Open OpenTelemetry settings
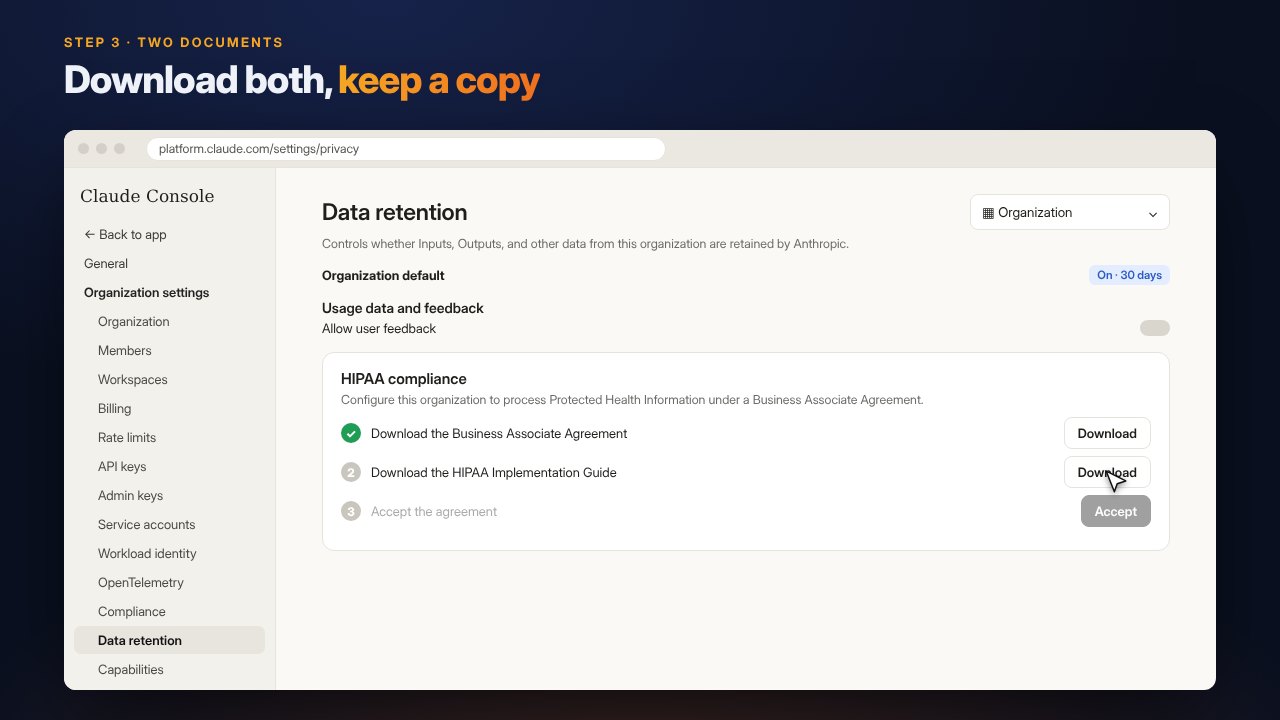This screenshot has width=1280, height=720. click(x=141, y=582)
